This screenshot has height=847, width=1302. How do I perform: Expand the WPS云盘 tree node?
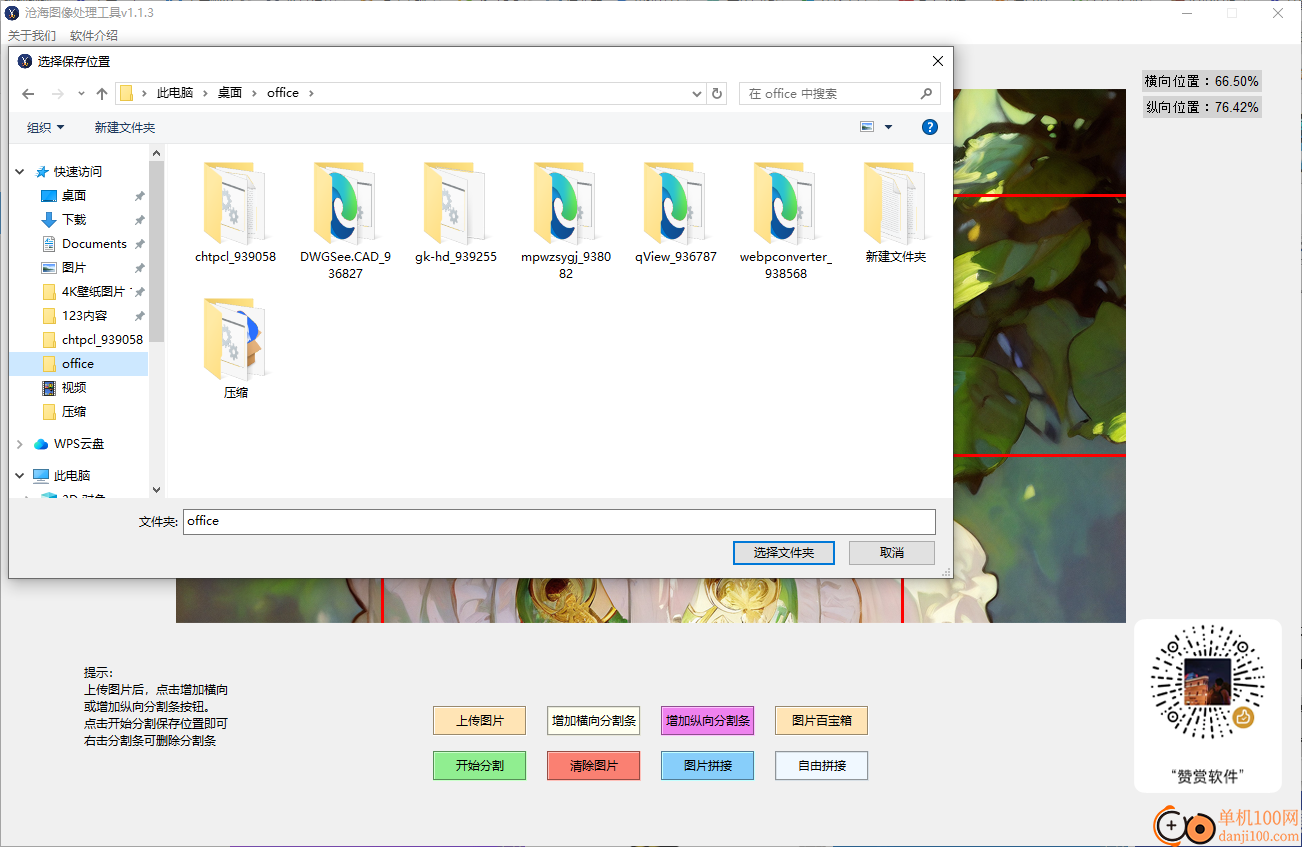click(20, 443)
